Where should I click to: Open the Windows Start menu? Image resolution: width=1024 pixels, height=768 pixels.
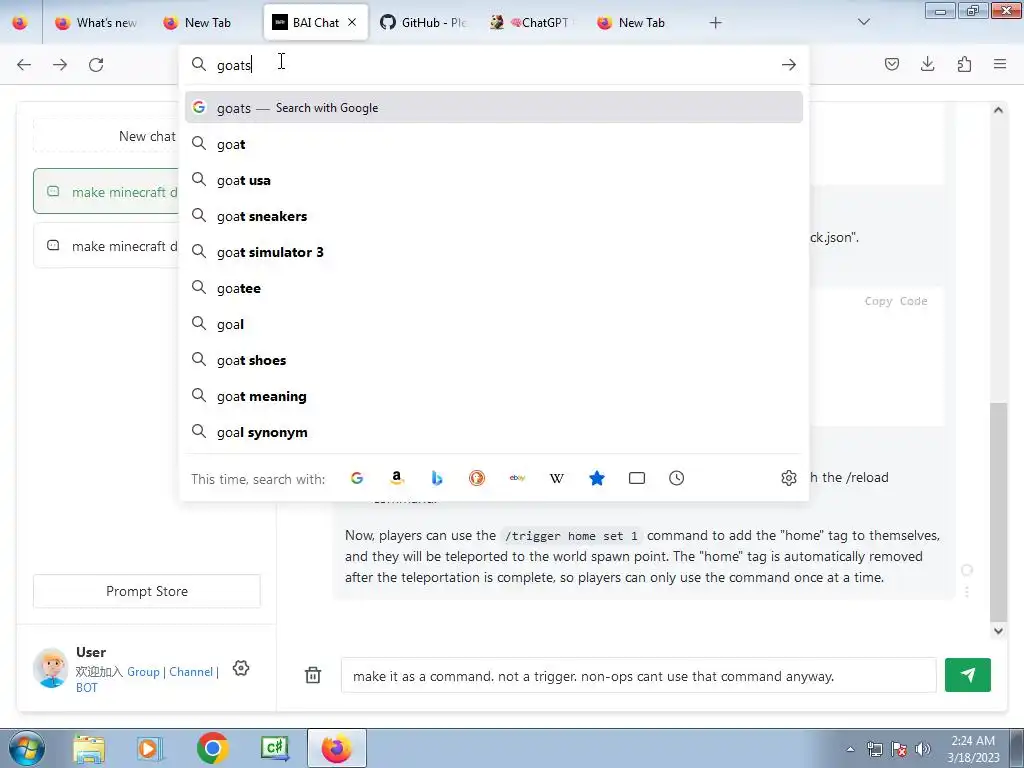pyautogui.click(x=26, y=748)
